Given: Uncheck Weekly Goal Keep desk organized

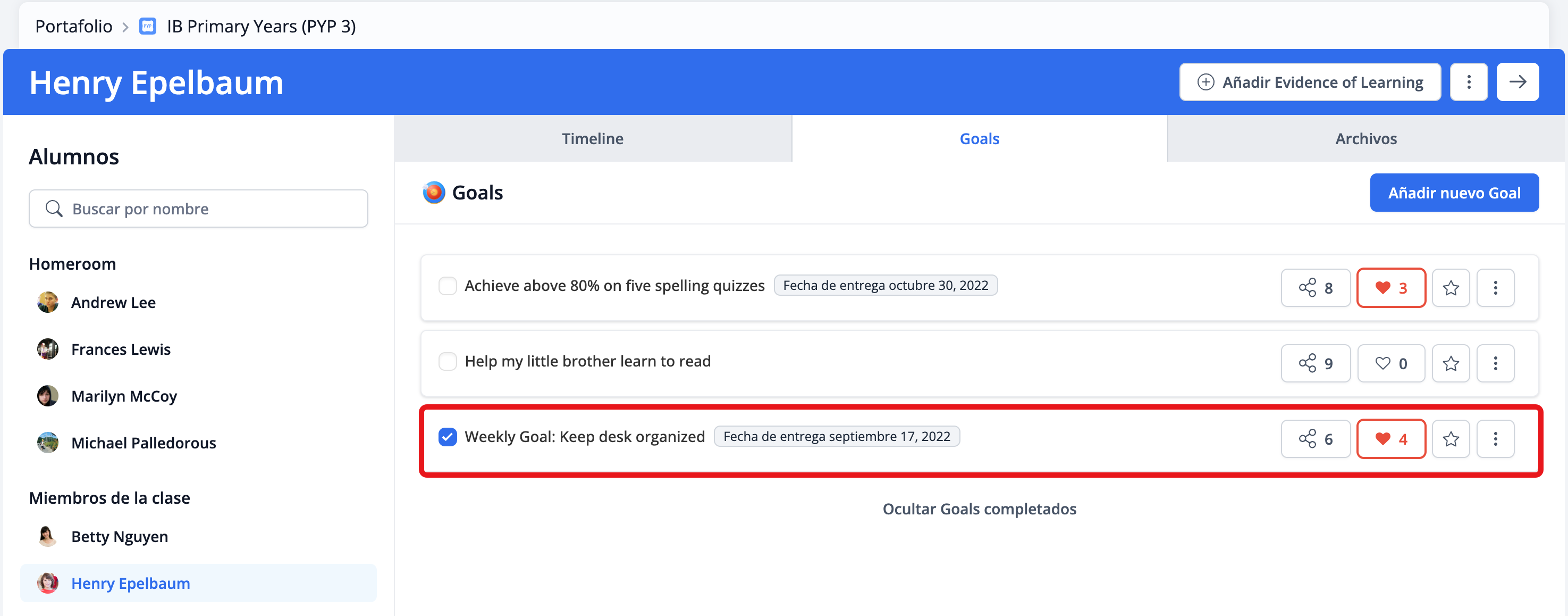Looking at the screenshot, I should pyautogui.click(x=448, y=437).
